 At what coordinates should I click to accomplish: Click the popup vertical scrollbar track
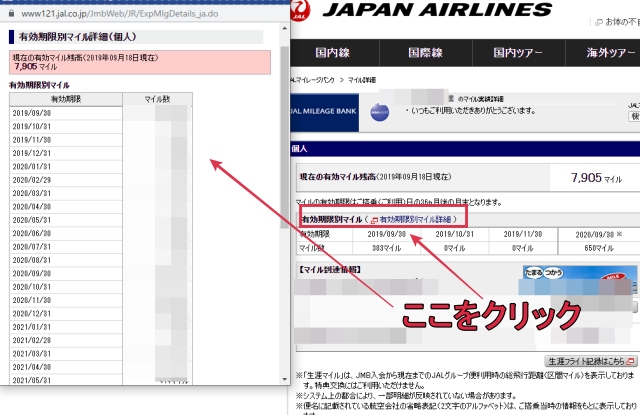point(284,250)
